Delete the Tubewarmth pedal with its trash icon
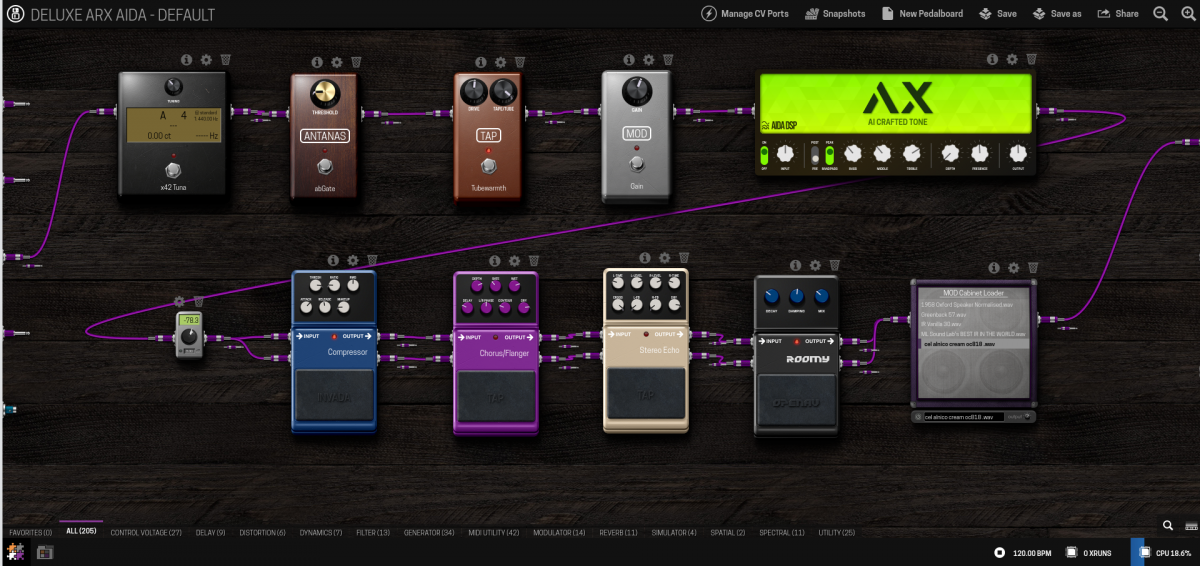Image resolution: width=1200 pixels, height=566 pixels. (518, 62)
